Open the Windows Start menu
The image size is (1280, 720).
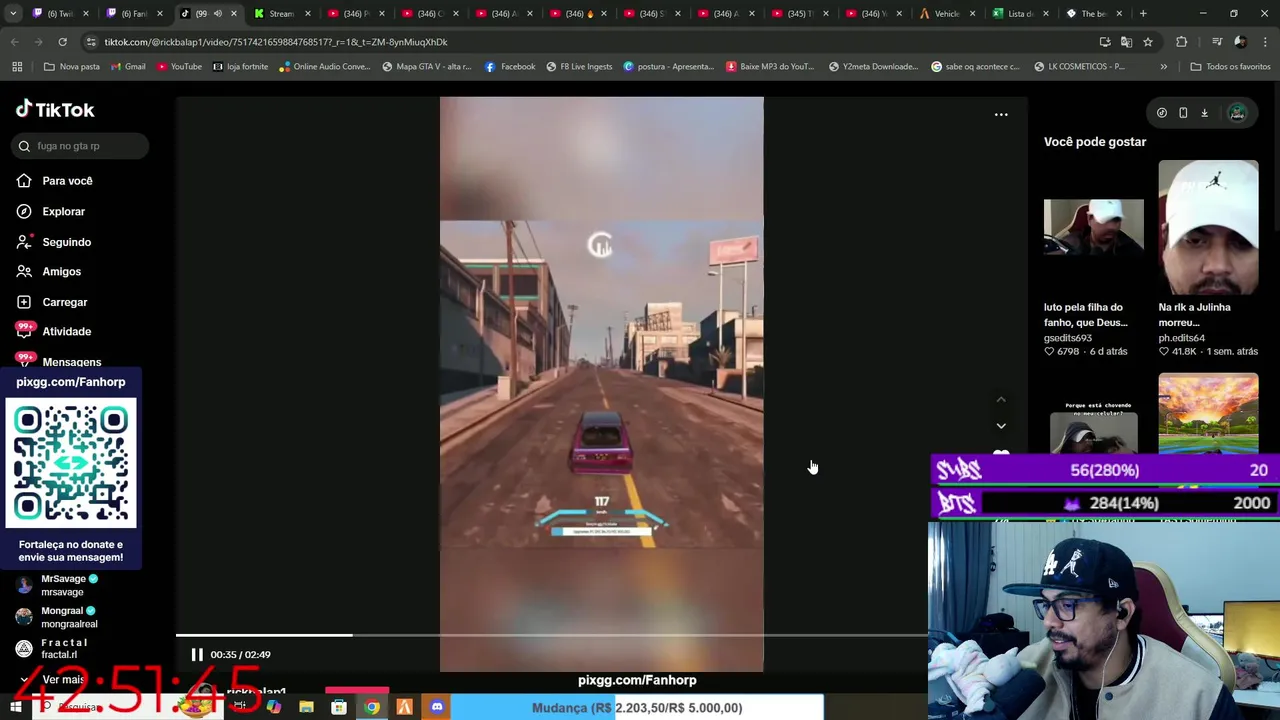click(x=15, y=707)
